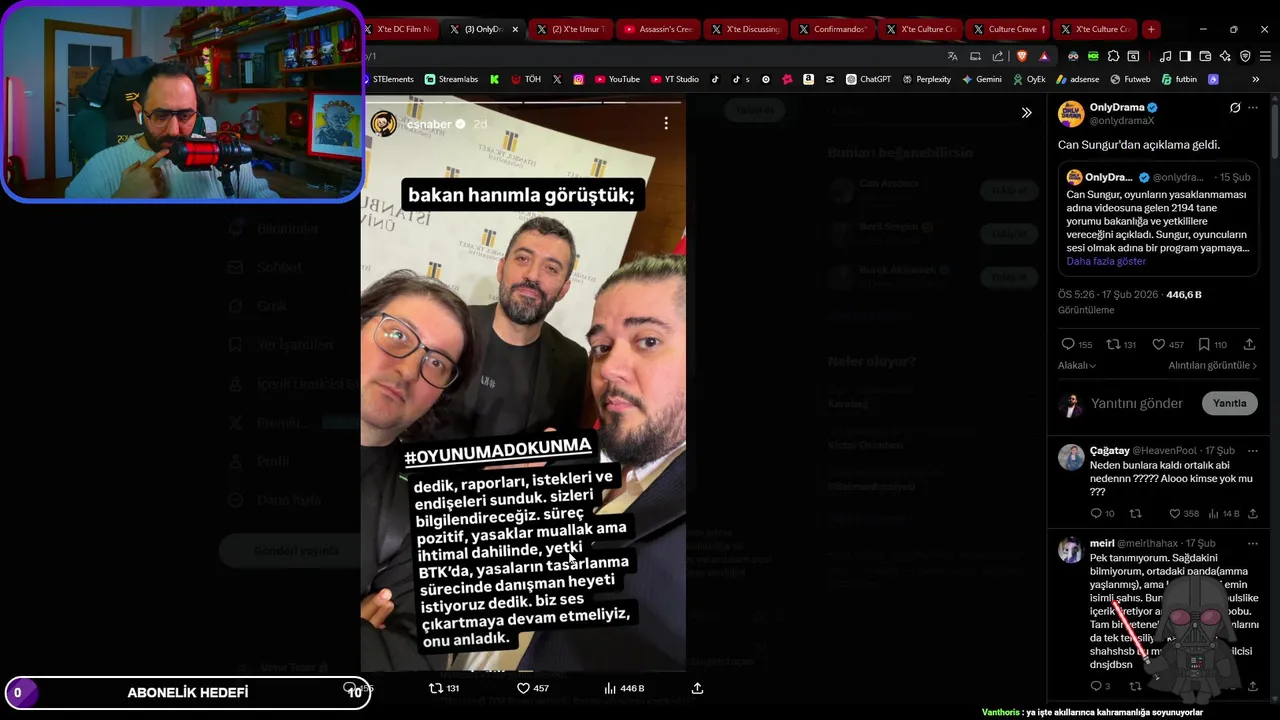The image size is (1280, 720).
Task: Click the Grok icon on OnlyDrama post
Action: pos(1235,108)
